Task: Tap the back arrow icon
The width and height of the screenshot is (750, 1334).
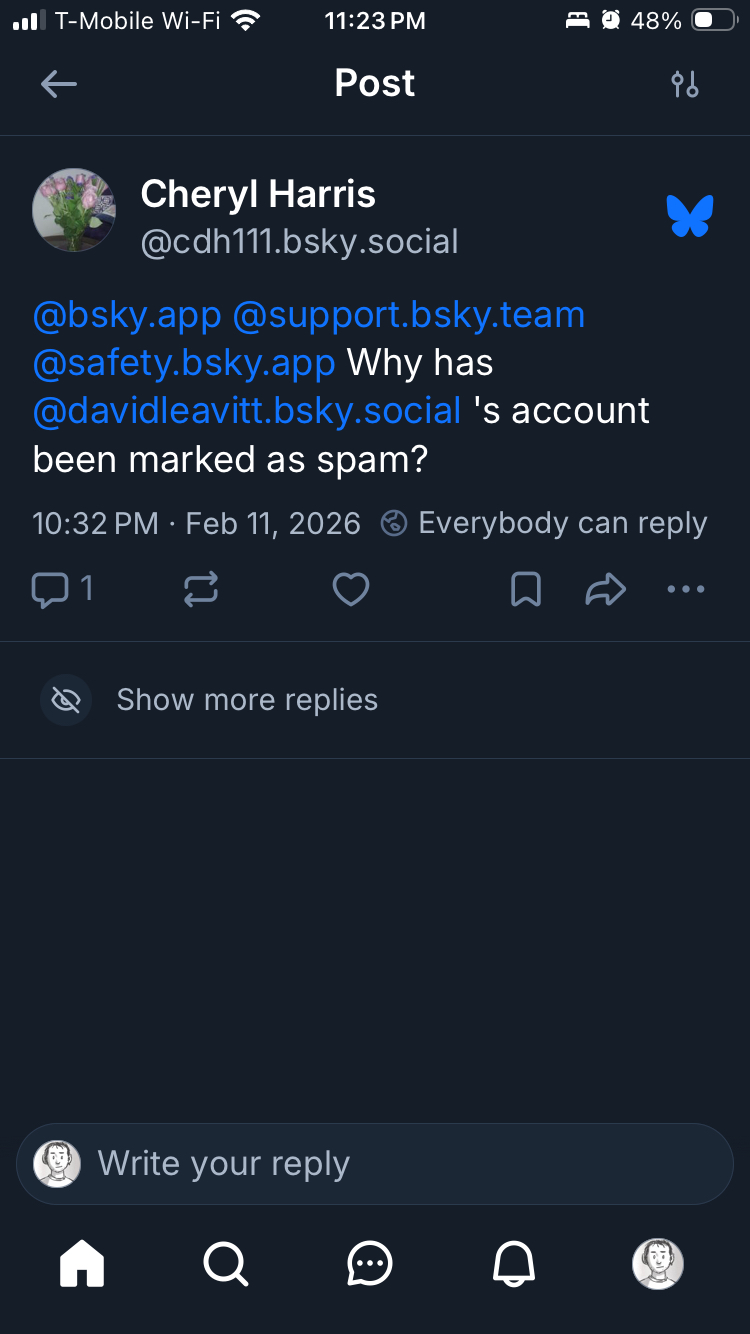Action: pos(59,84)
